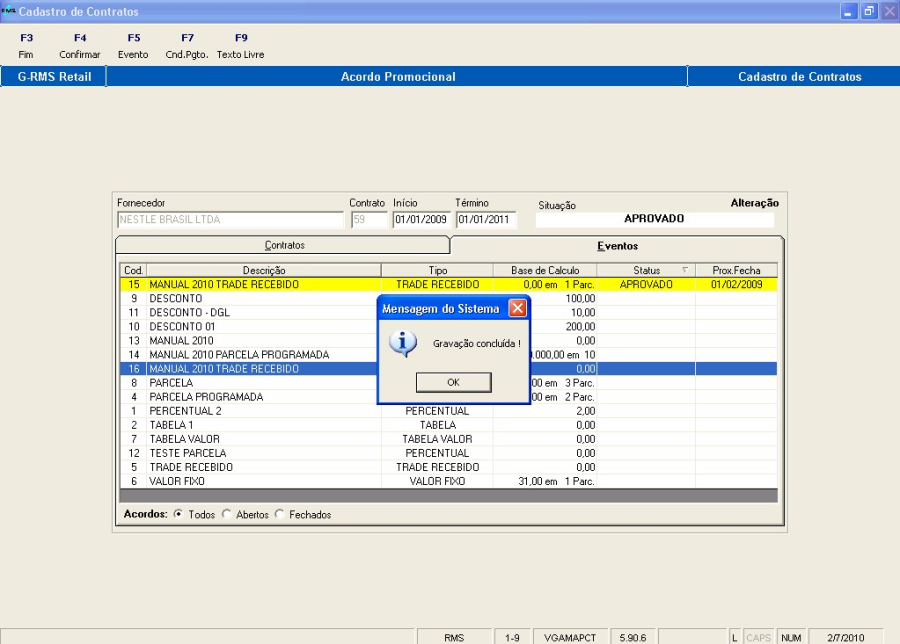Edit the Início date field
Viewport: 900px width, 644px height.
[x=422, y=219]
